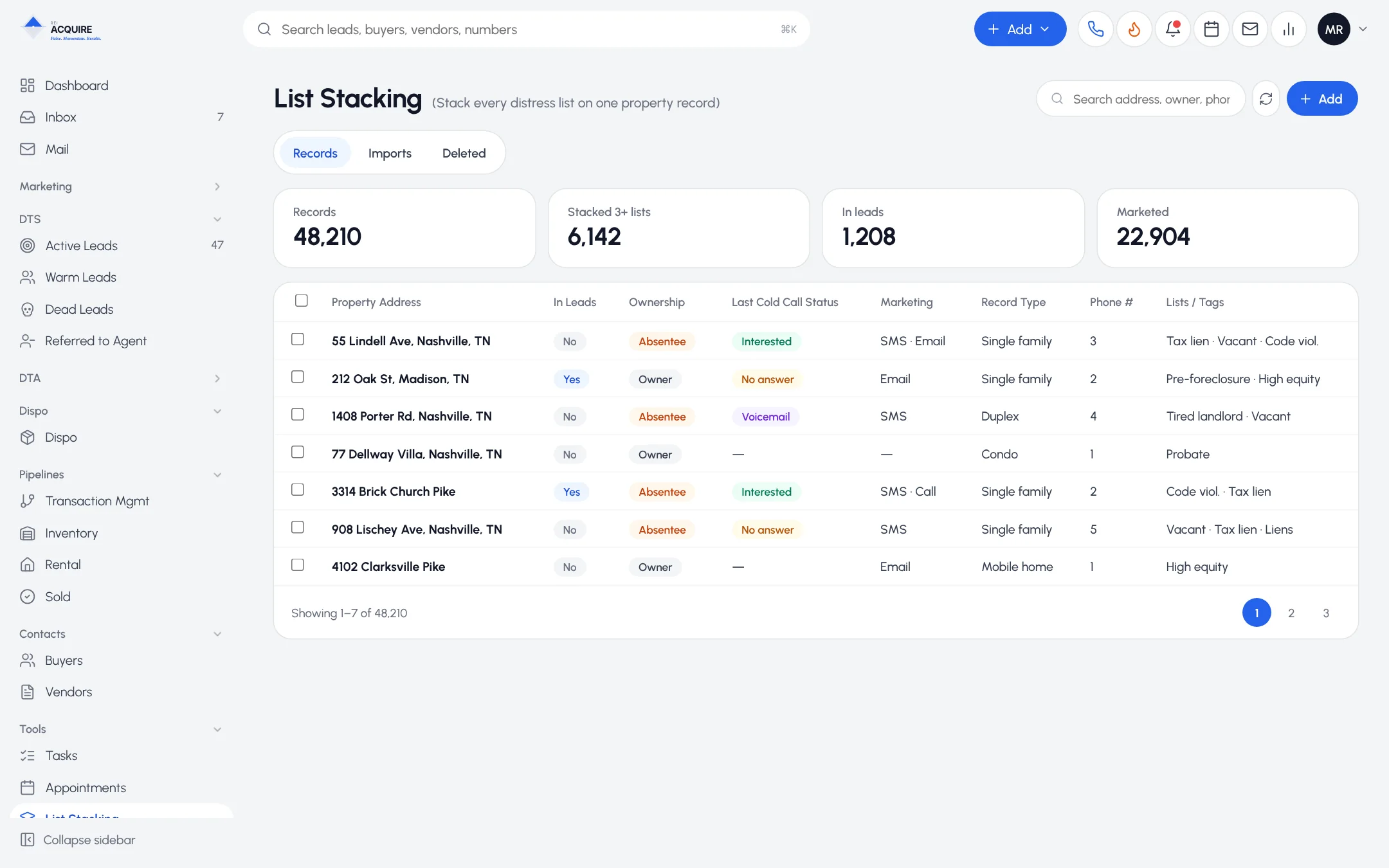
Task: Select the 77 Dellway Villa row checkbox
Action: [x=297, y=452]
